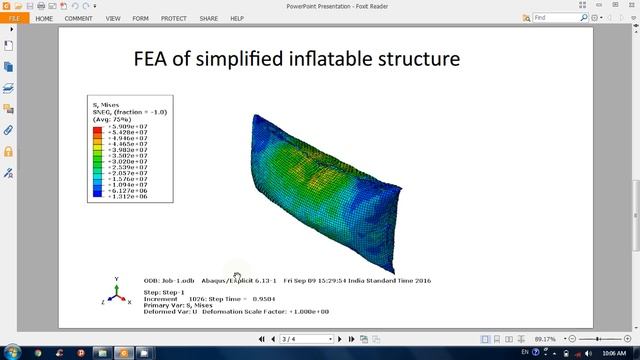Open PowerPoint from the taskbar
640x360 pixels.
[x=81, y=353]
